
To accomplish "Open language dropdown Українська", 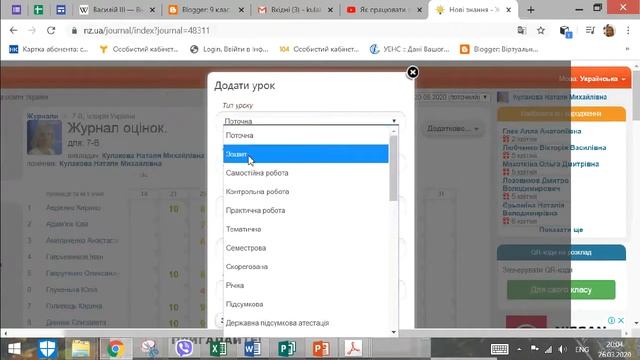I will click(x=602, y=79).
